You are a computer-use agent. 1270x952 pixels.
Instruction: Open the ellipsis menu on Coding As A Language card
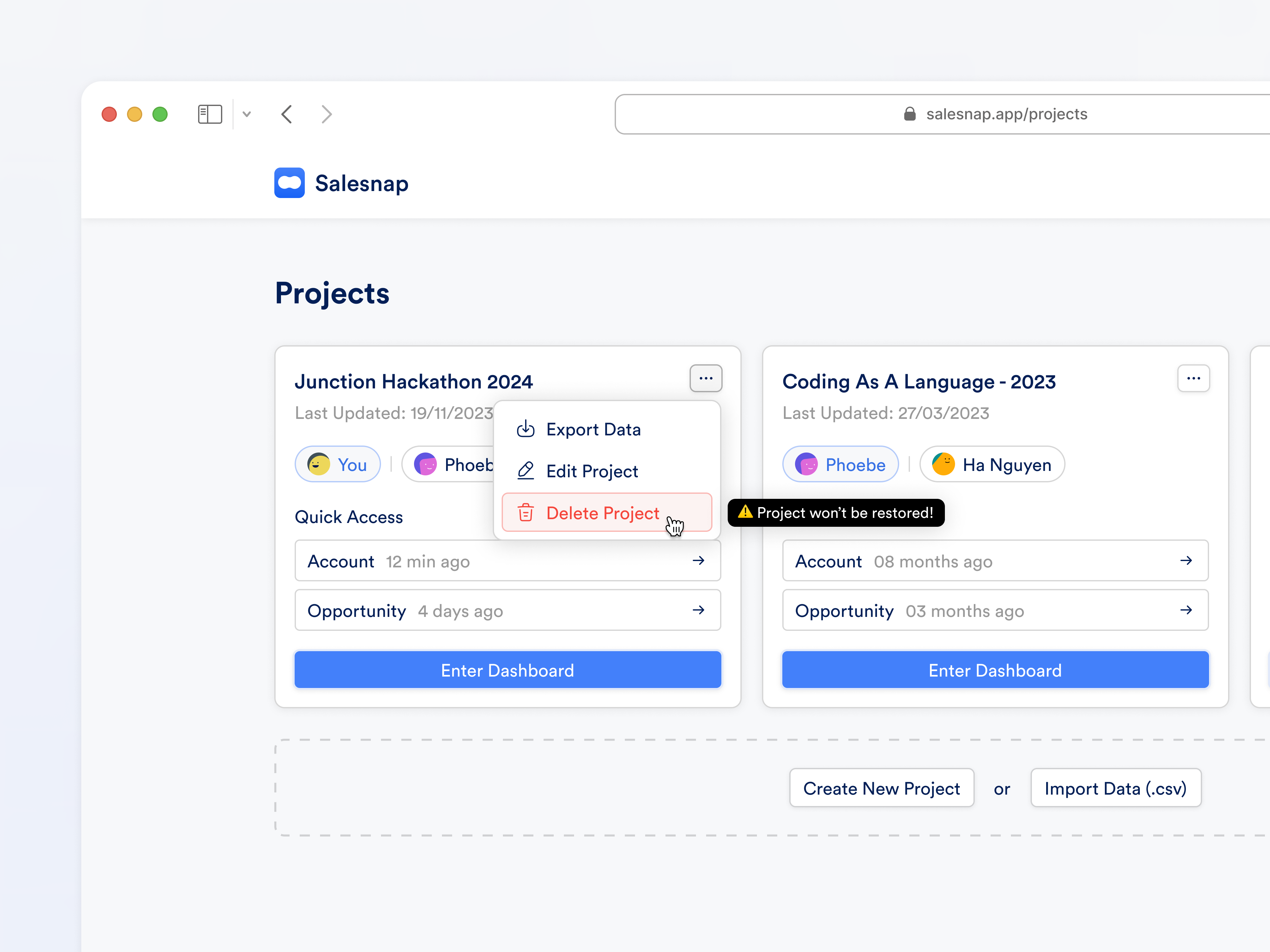[1194, 378]
